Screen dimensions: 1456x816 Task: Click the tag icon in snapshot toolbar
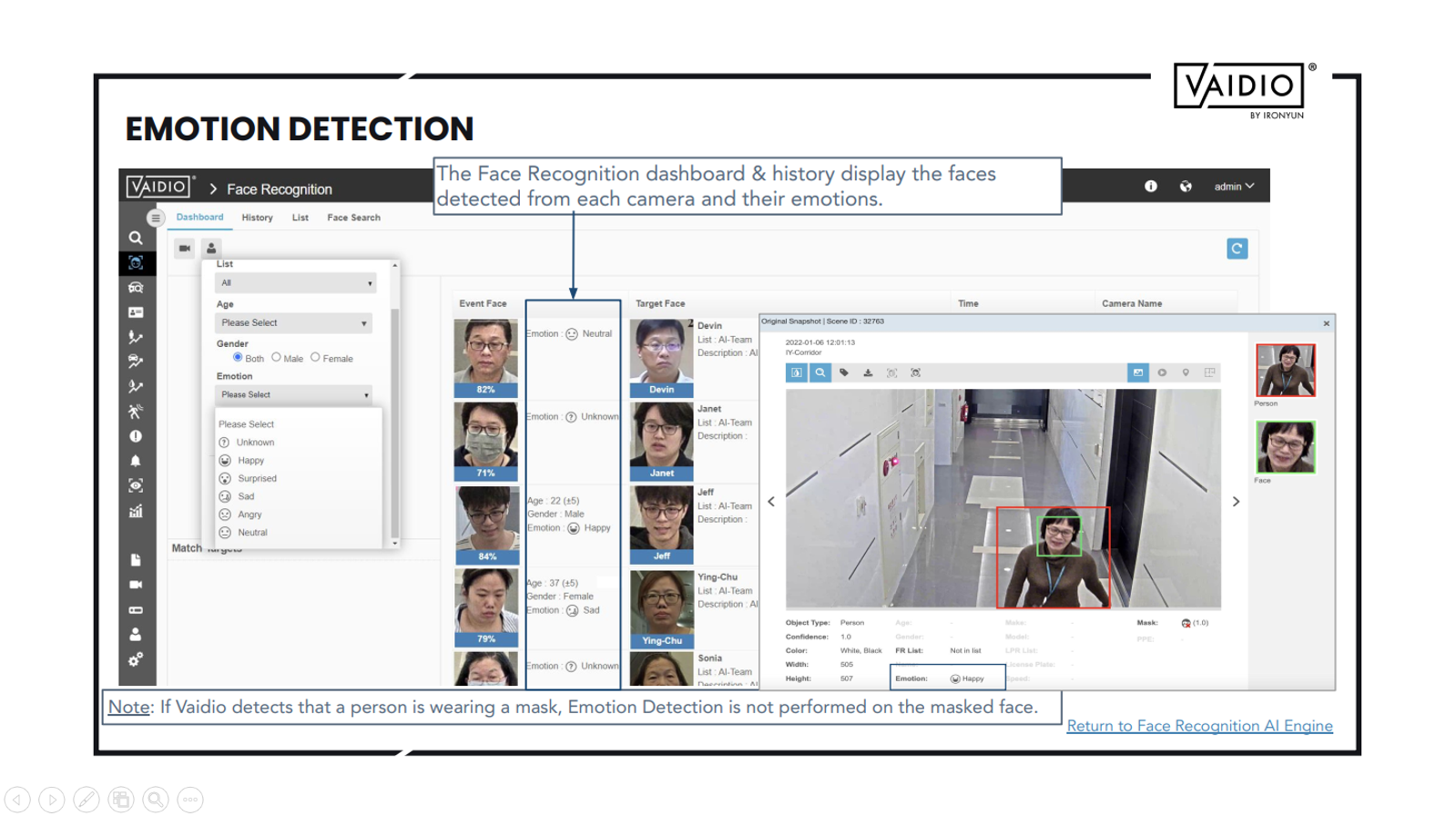[844, 372]
